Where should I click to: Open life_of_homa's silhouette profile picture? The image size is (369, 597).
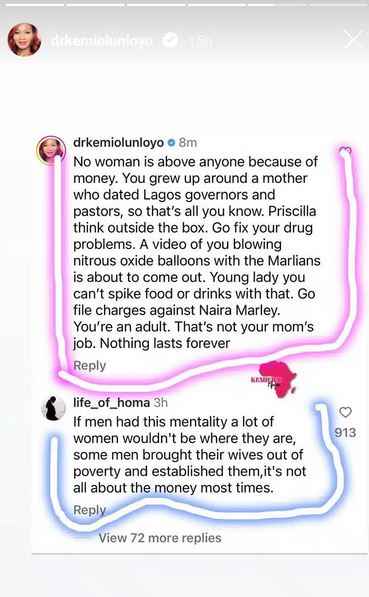(x=53, y=408)
